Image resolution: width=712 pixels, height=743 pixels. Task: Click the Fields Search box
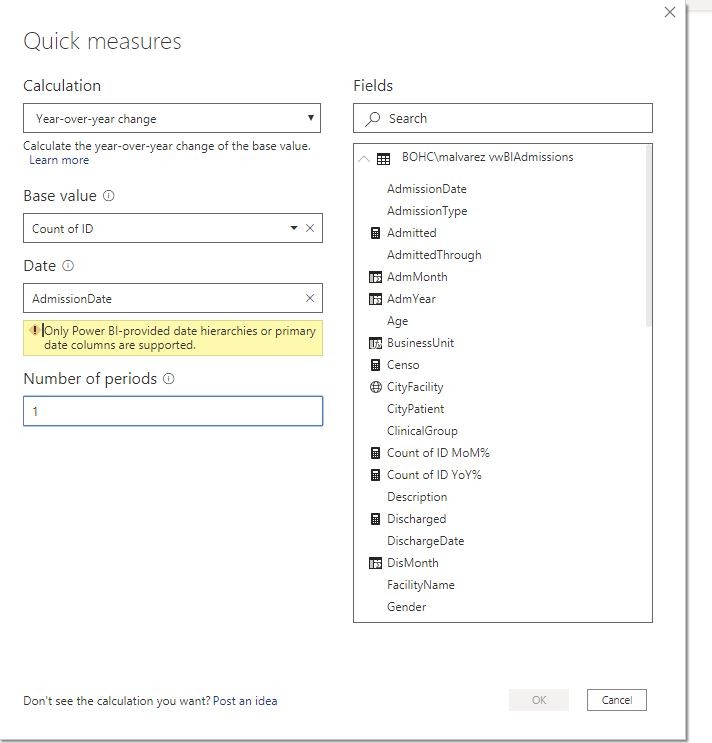pyautogui.click(x=503, y=118)
